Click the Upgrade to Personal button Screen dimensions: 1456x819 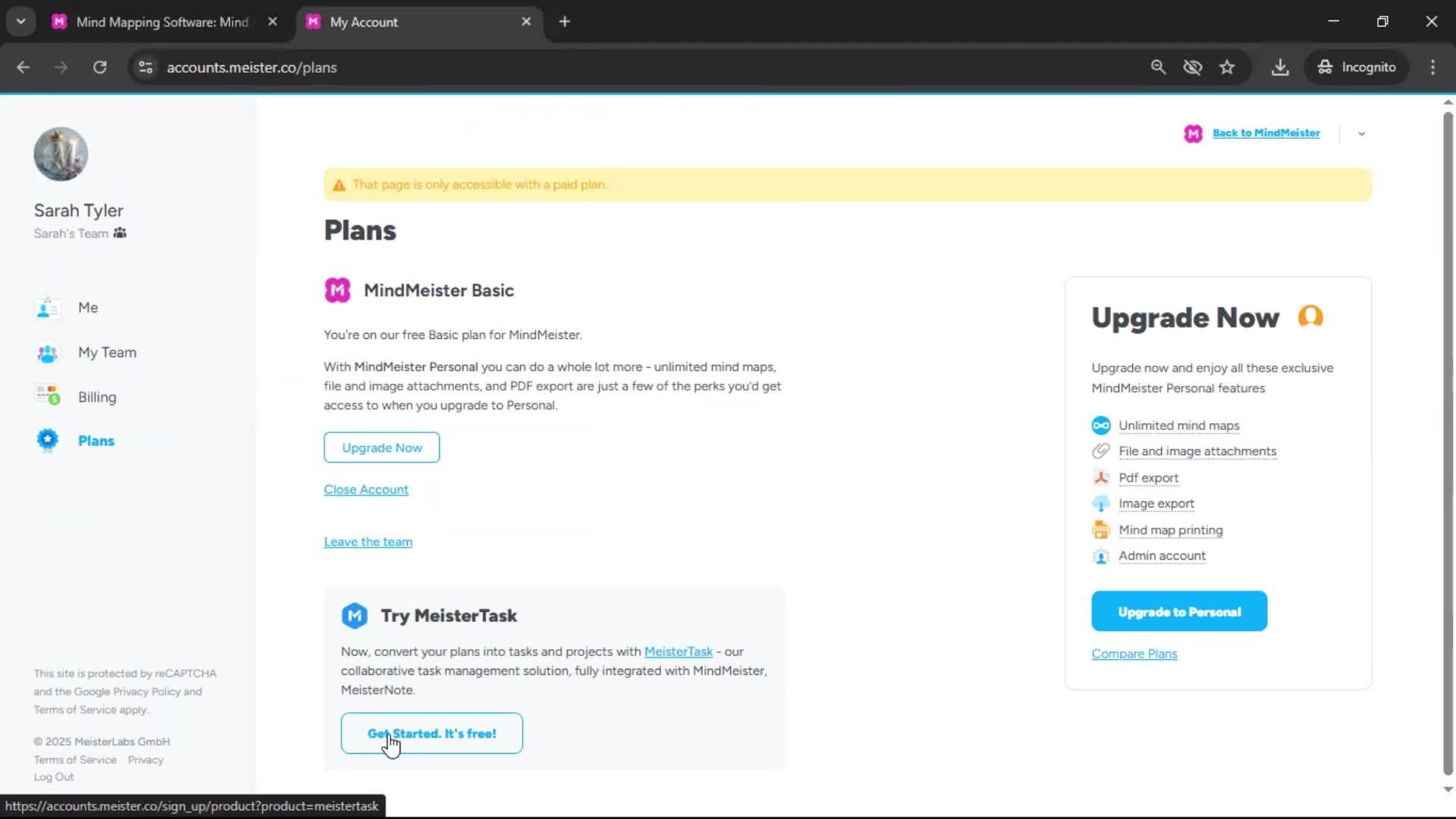[1179, 611]
